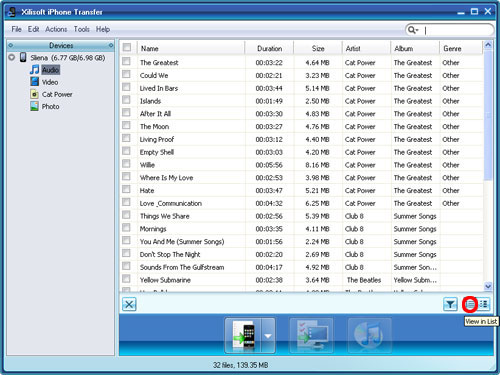The width and height of the screenshot is (500, 375).
Task: Check the box for After It All
Action: coord(126,112)
